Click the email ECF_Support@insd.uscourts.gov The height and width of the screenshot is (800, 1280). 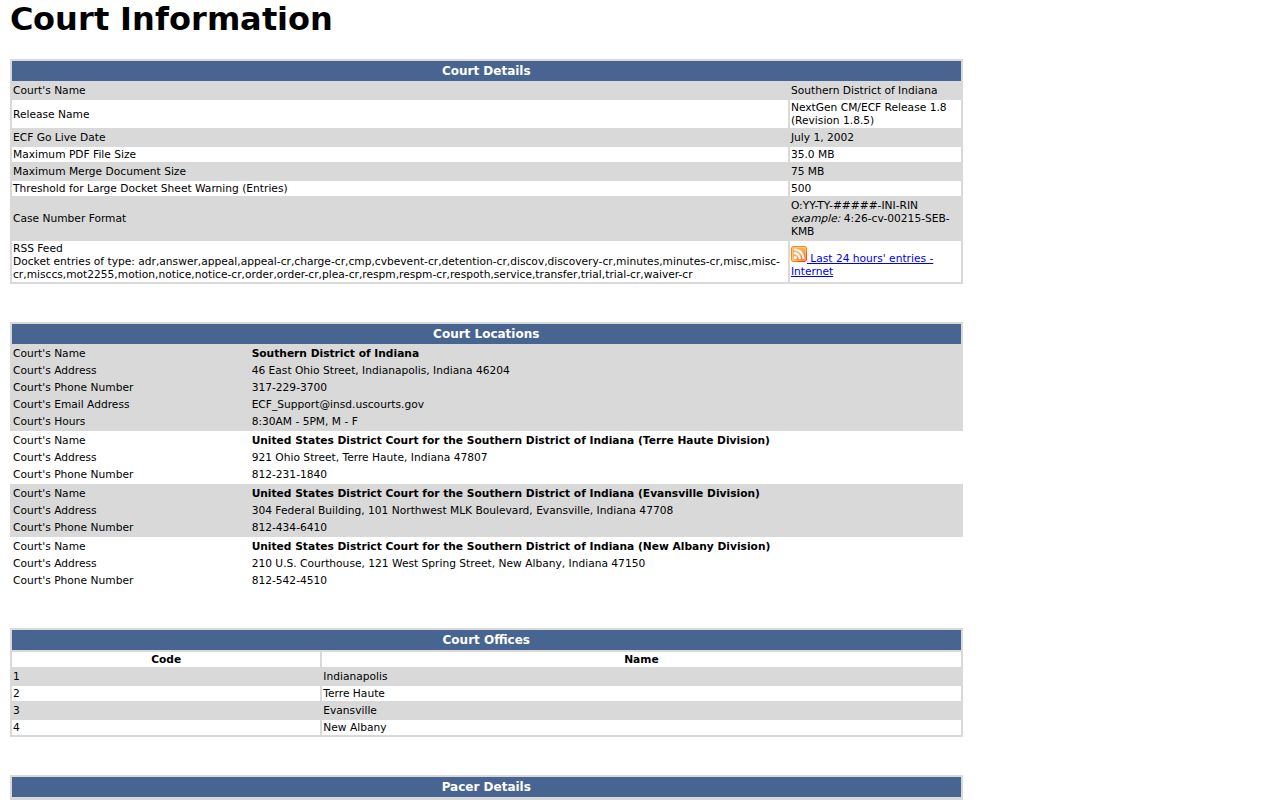pyautogui.click(x=338, y=404)
